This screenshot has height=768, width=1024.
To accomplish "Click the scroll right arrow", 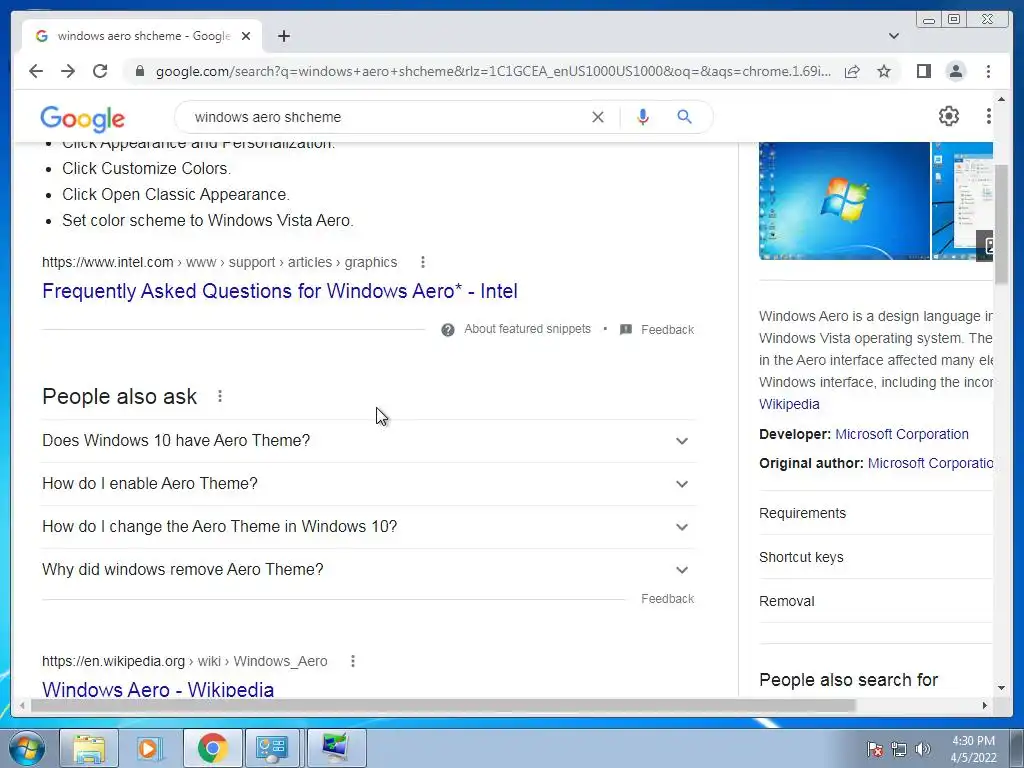I will click(985, 705).
